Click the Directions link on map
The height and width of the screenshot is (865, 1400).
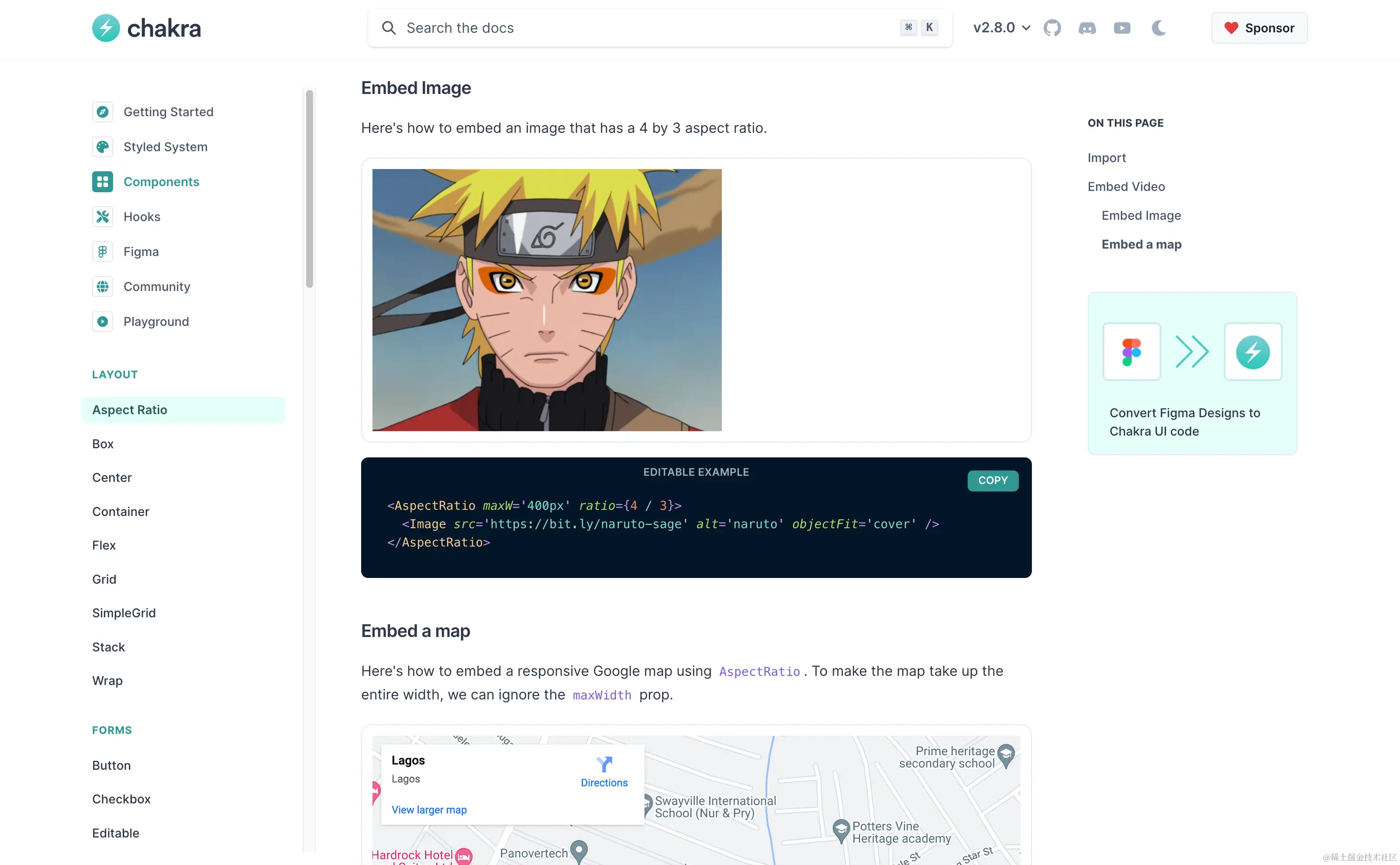pos(604,783)
